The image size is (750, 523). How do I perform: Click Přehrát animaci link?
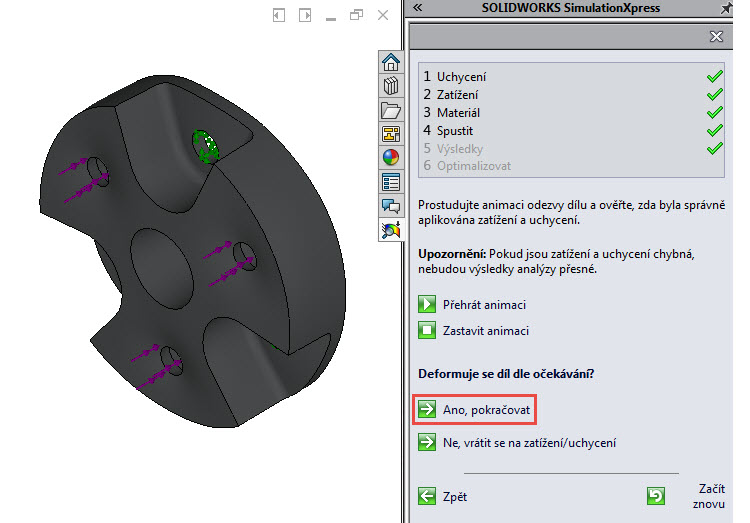point(484,305)
